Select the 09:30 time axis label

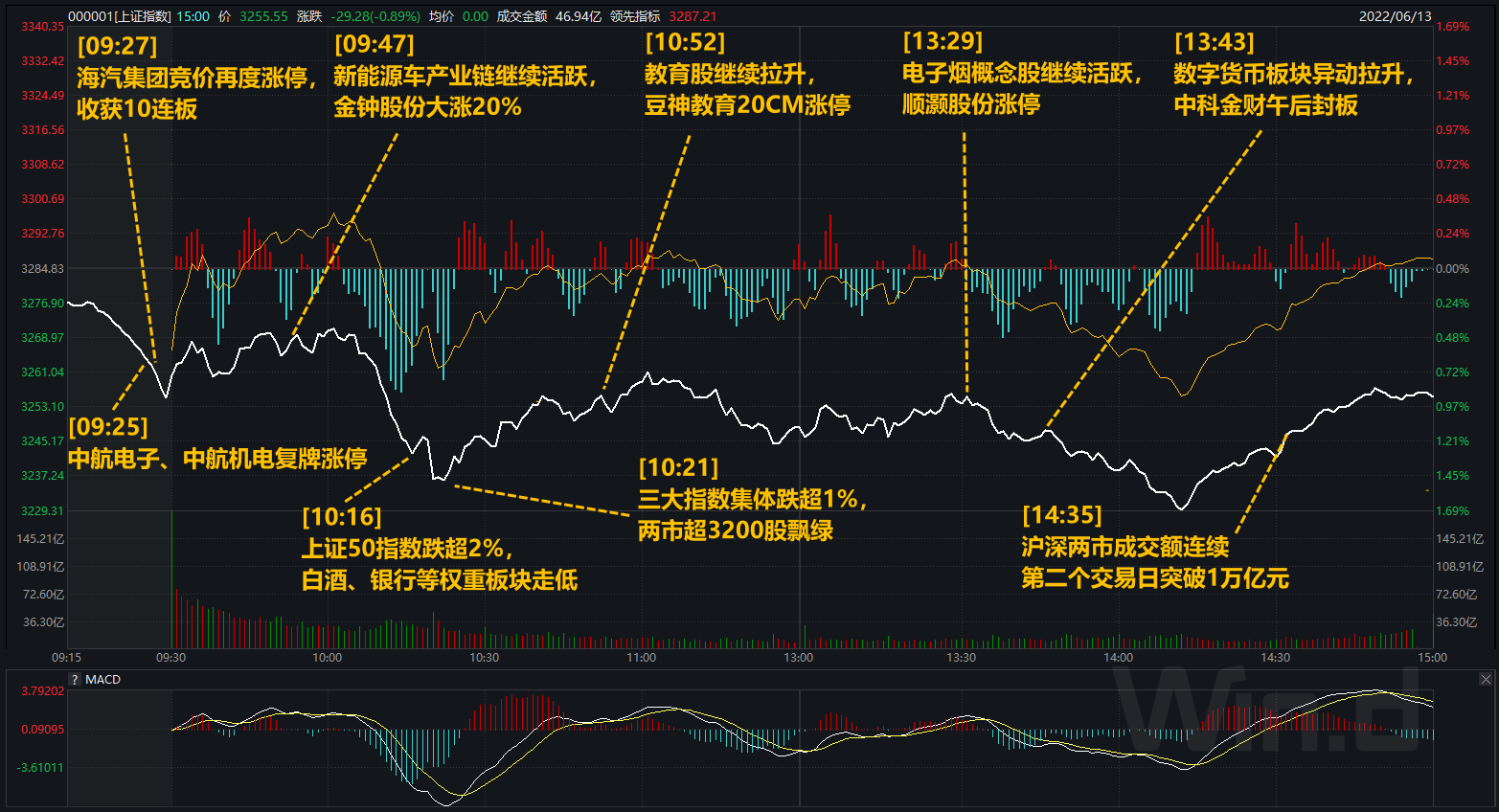pyautogui.click(x=170, y=658)
